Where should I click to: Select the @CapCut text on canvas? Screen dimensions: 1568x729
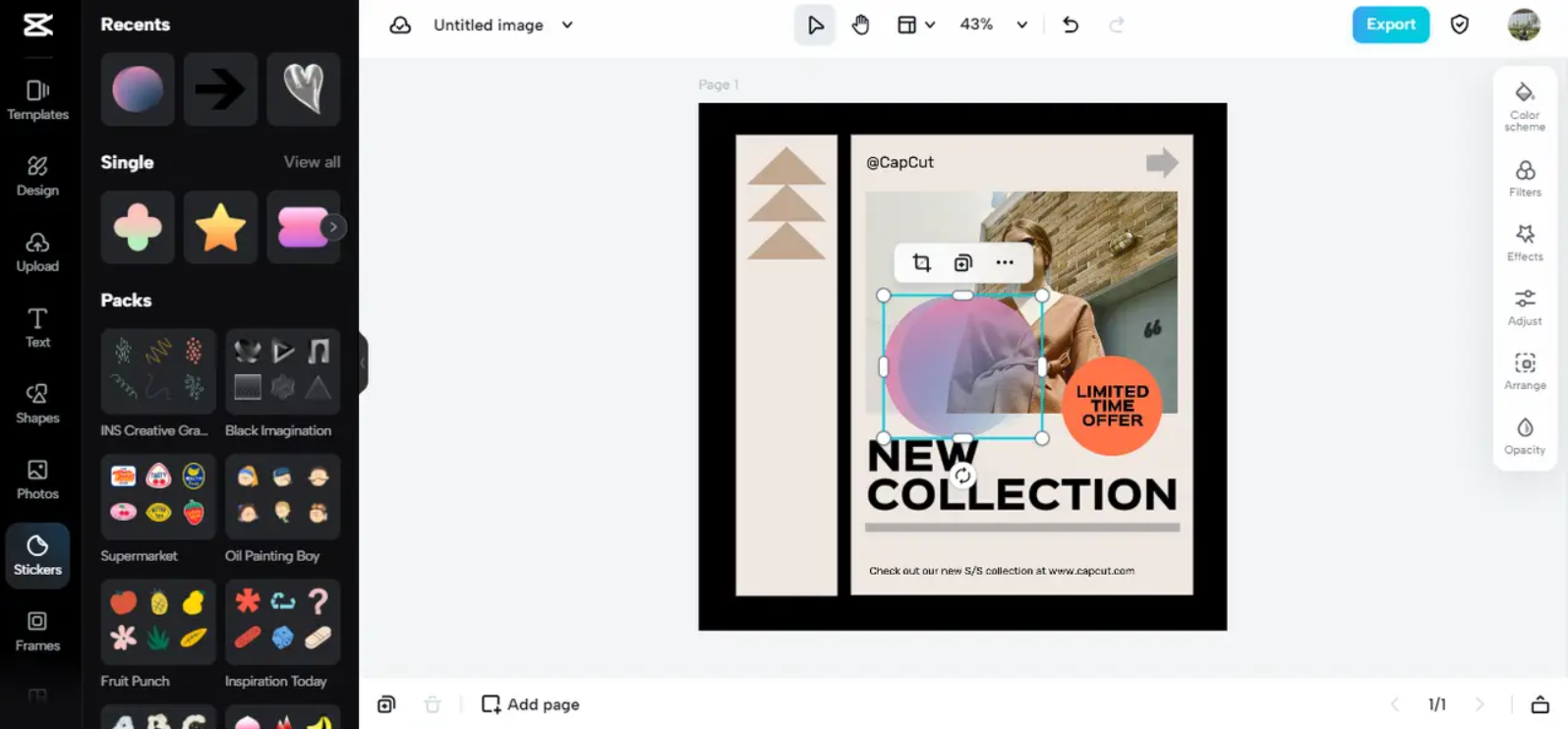(900, 162)
